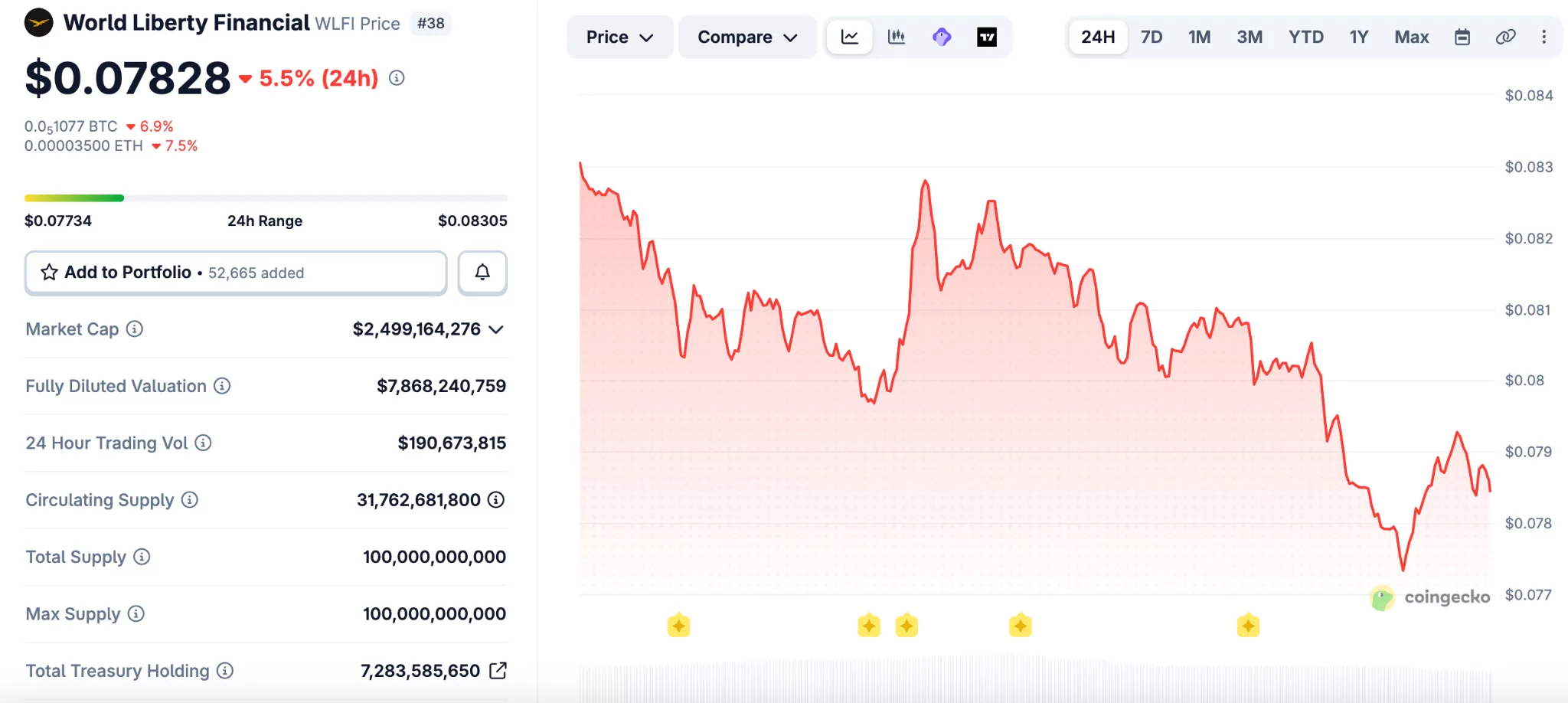
Task: Expand the Market Cap chevron
Action: (x=496, y=329)
